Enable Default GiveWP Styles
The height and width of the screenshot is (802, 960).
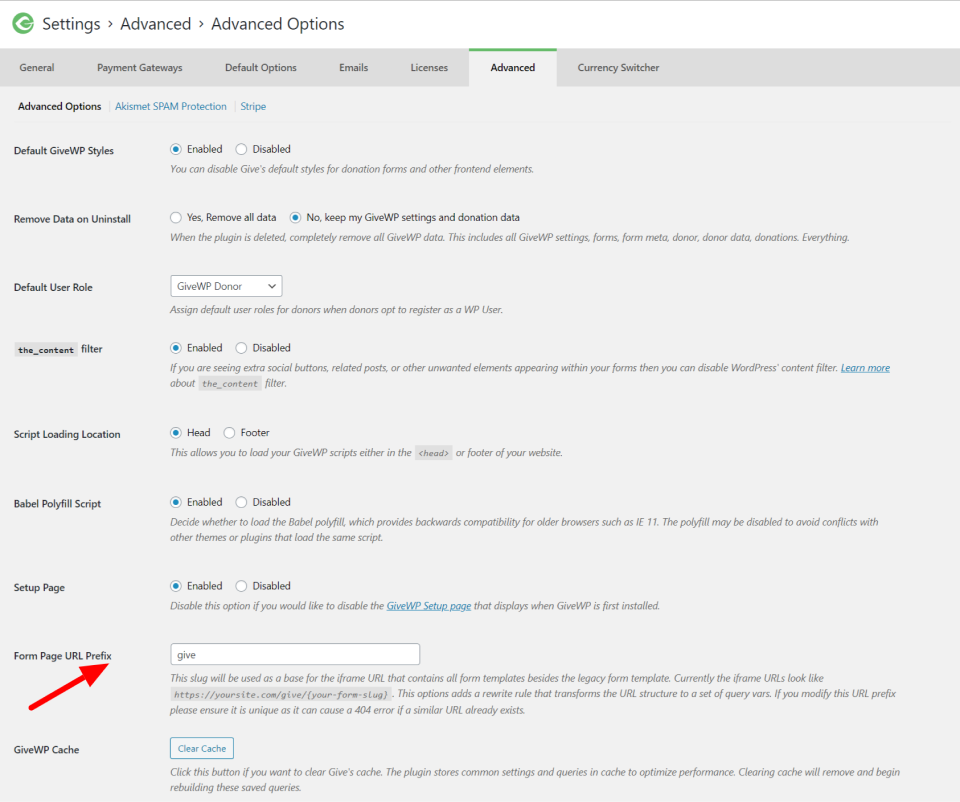tap(176, 149)
